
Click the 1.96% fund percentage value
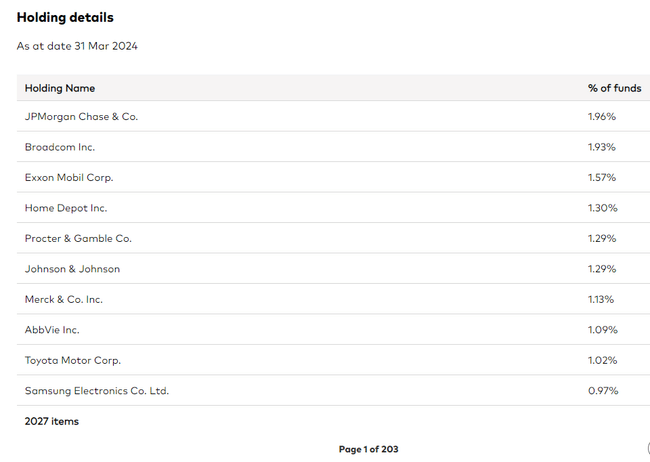602,117
